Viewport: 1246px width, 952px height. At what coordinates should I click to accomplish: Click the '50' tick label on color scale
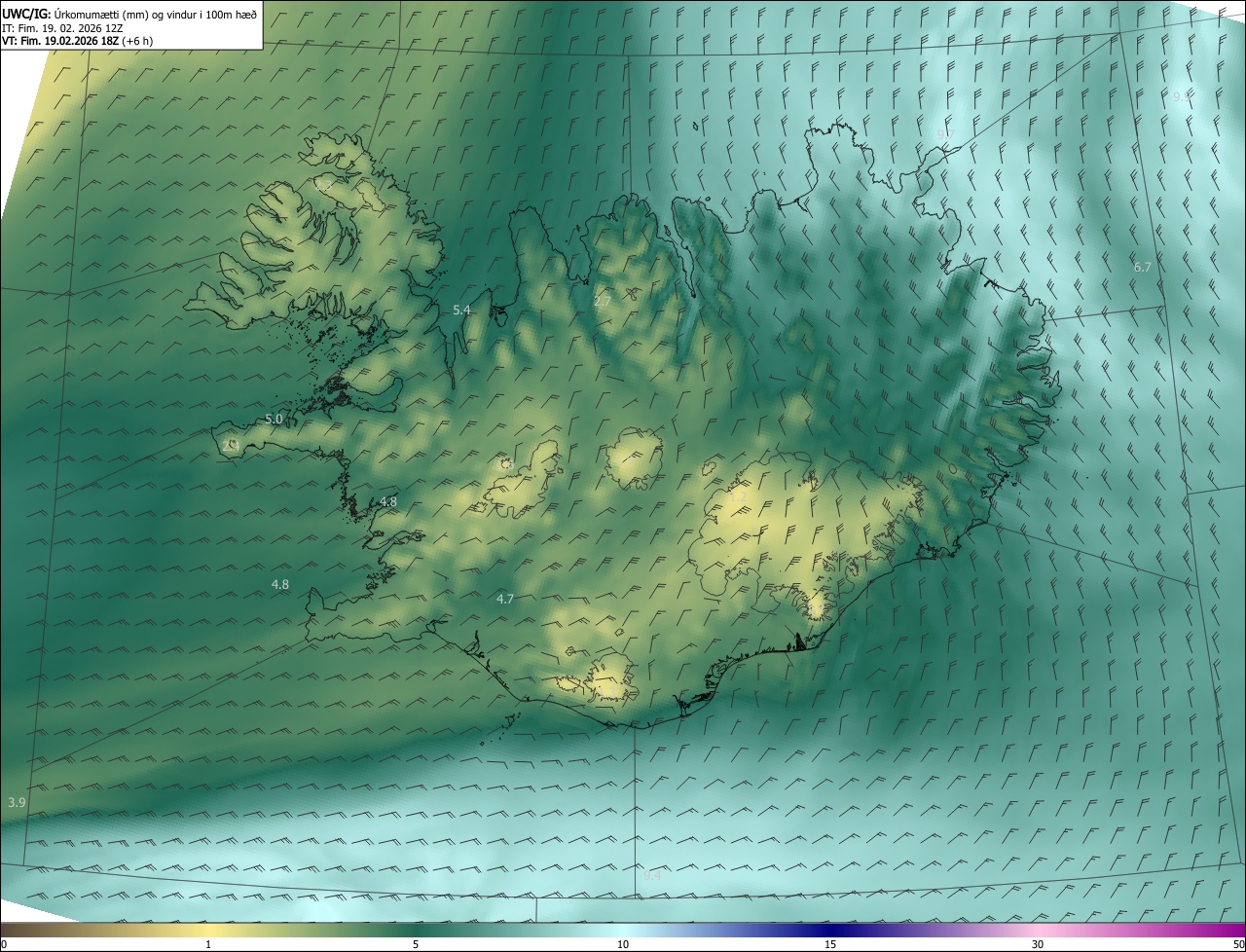coord(1238,944)
